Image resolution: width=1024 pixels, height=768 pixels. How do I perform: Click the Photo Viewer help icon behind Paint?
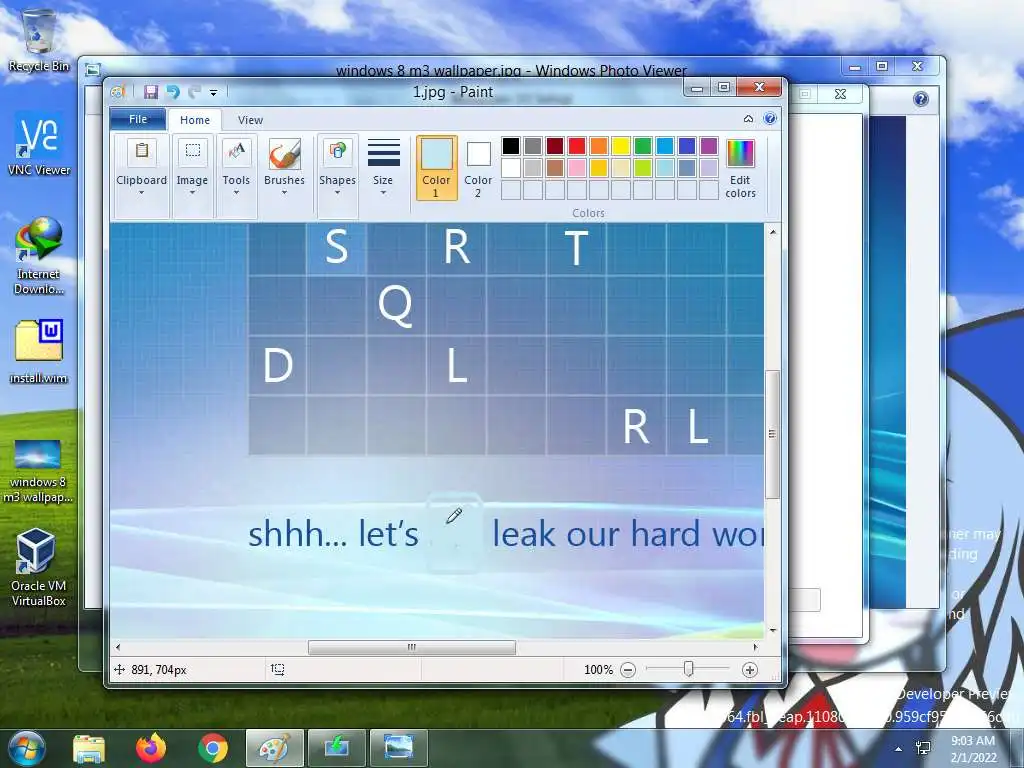pyautogui.click(x=921, y=99)
